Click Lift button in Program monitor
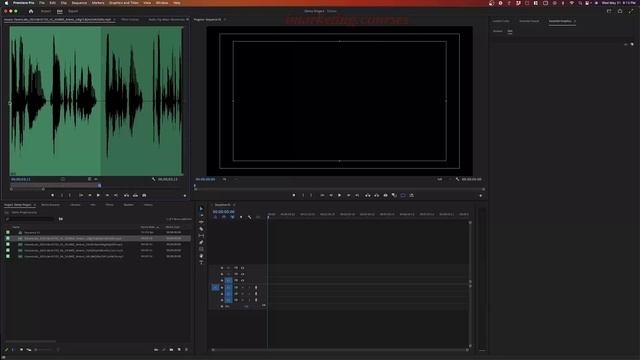This screenshot has height=360, width=640. 367,196
